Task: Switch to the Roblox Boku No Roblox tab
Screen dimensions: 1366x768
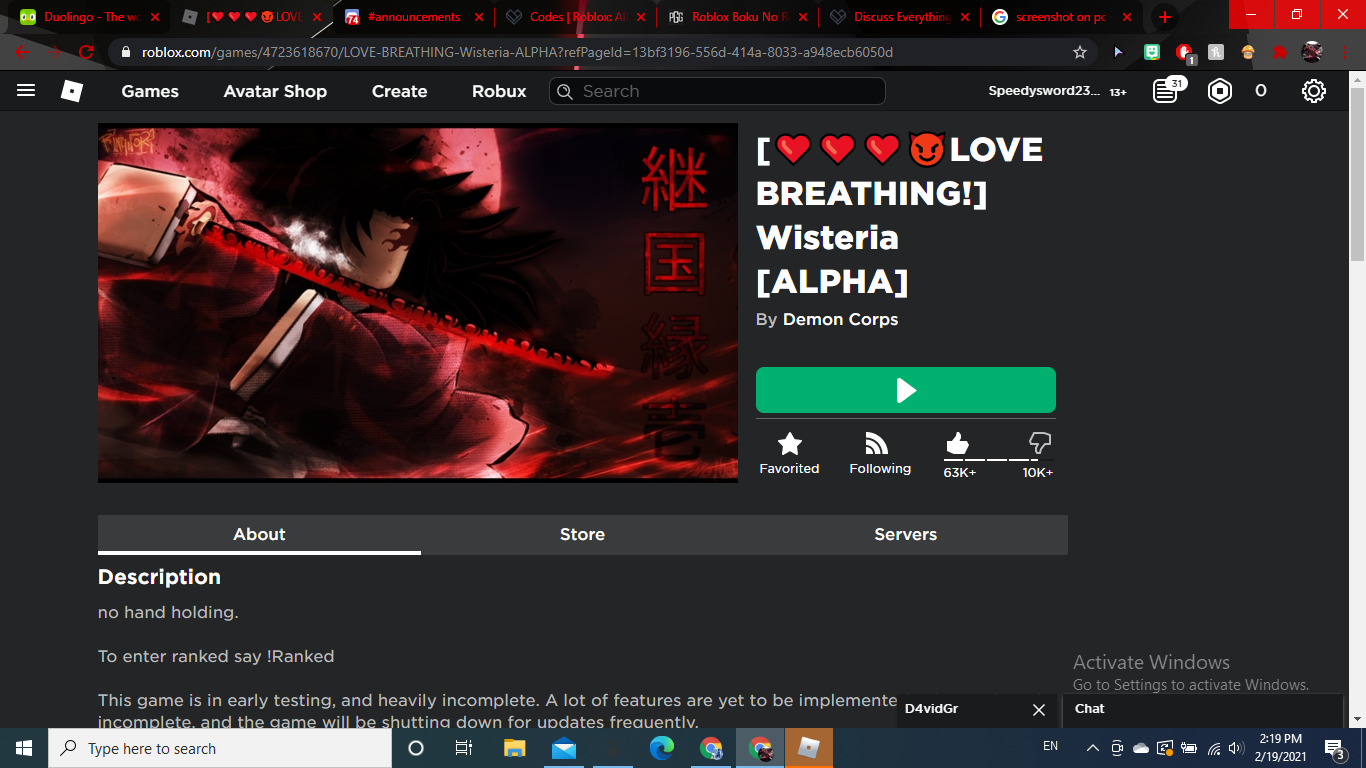Action: pos(737,17)
